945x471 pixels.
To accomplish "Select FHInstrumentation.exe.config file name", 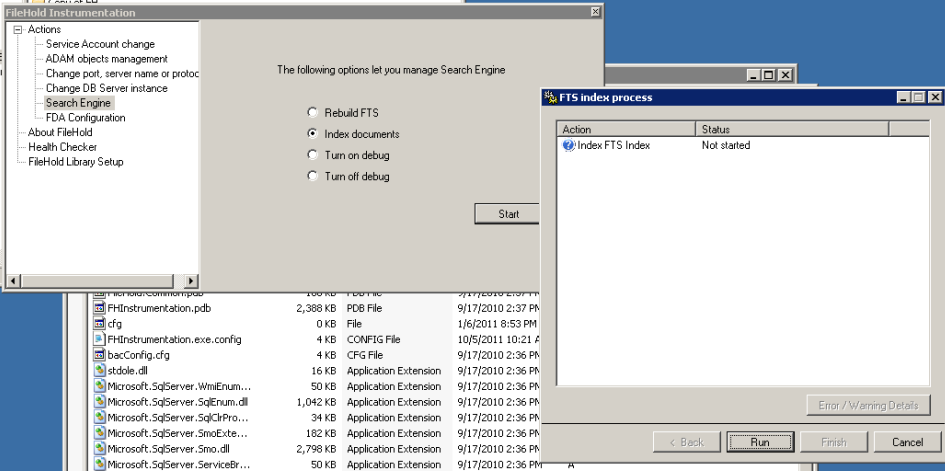I will point(174,339).
